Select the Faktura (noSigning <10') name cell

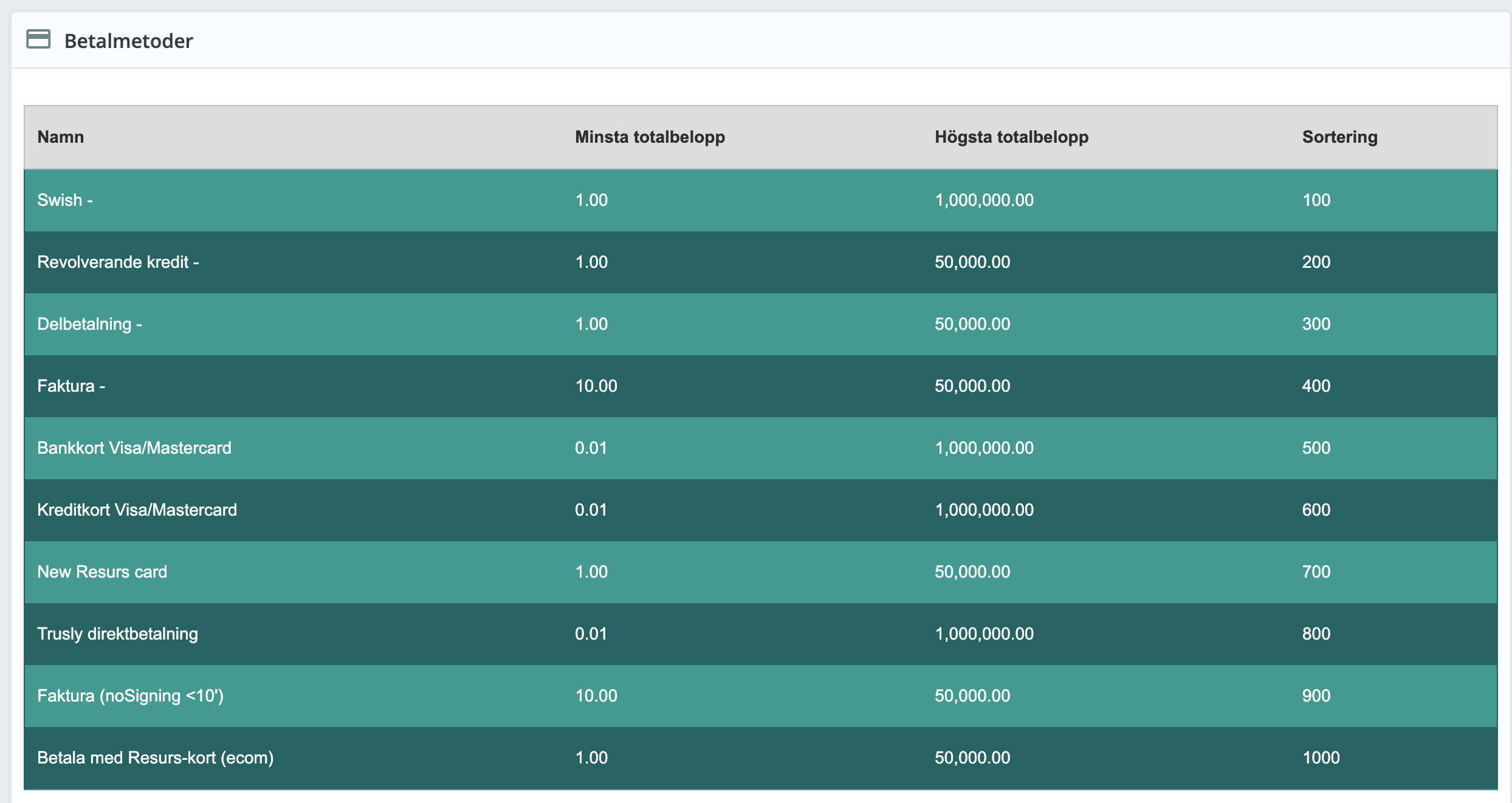click(130, 695)
